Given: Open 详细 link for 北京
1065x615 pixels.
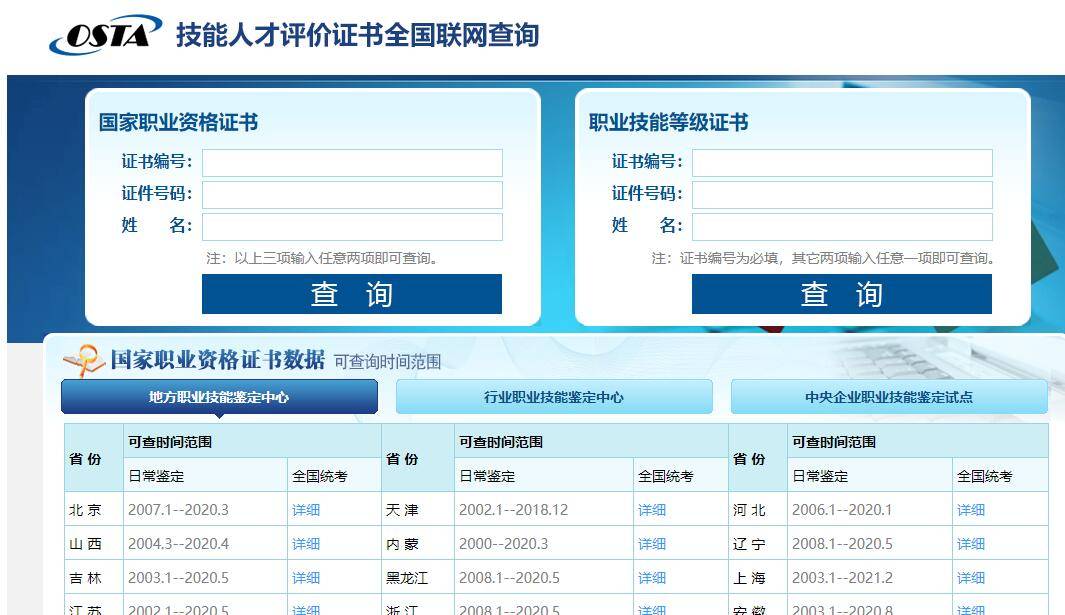Looking at the screenshot, I should click(x=306, y=510).
